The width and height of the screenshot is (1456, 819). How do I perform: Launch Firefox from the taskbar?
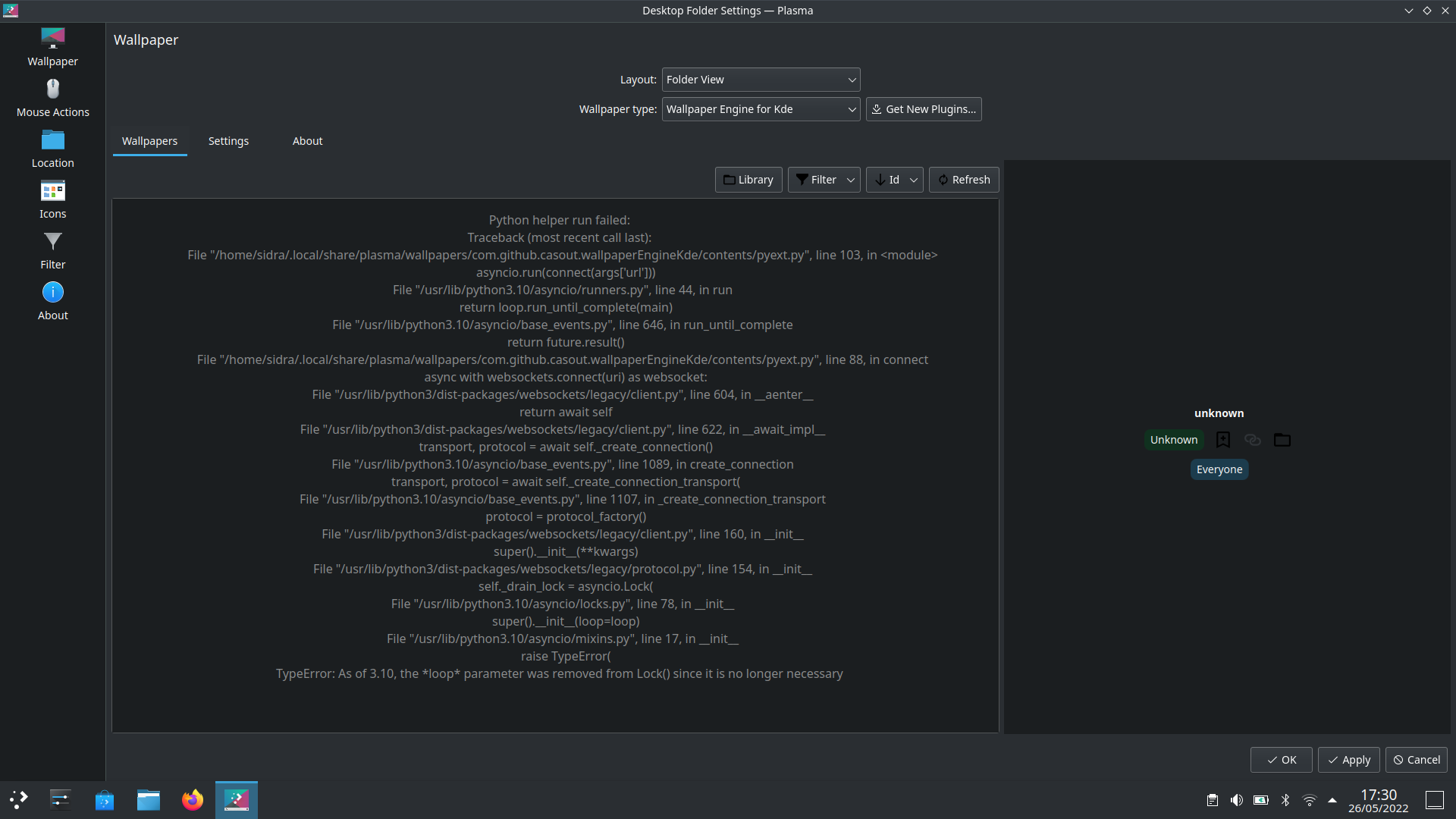pos(192,799)
